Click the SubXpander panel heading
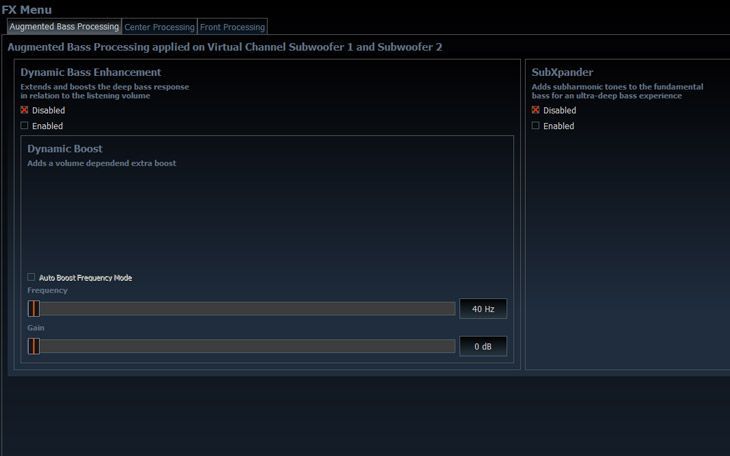The height and width of the screenshot is (456, 730). 562,72
